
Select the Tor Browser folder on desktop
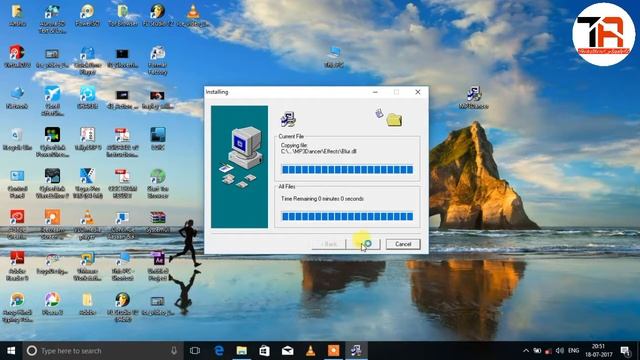coord(122,16)
